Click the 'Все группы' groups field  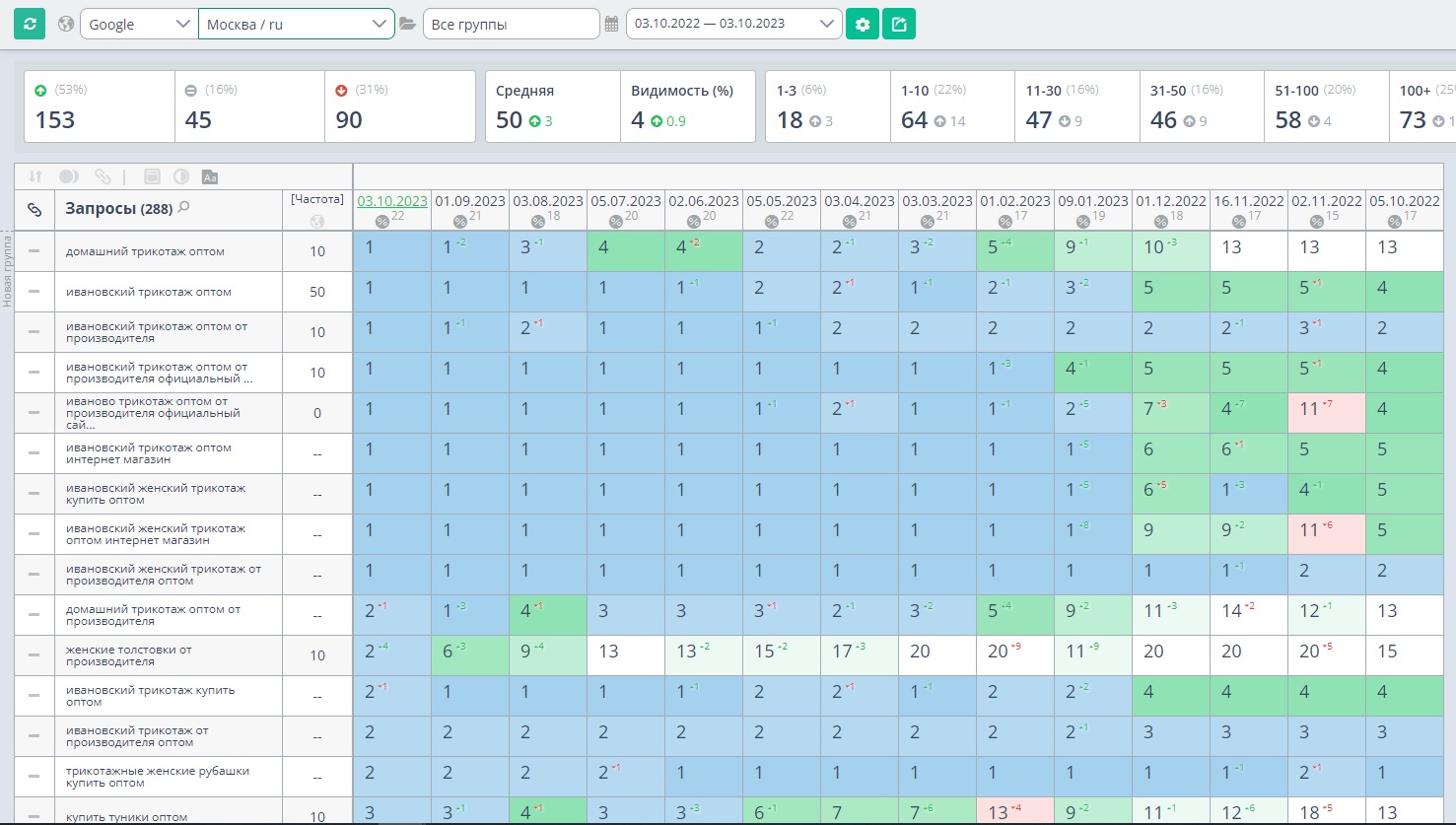512,24
